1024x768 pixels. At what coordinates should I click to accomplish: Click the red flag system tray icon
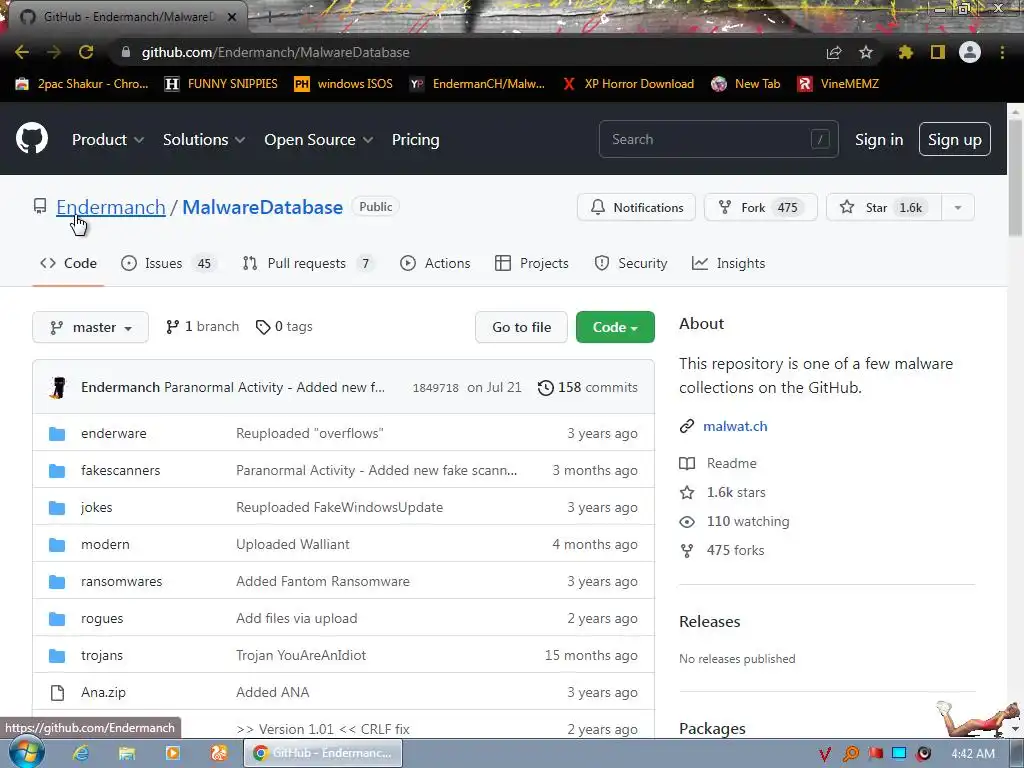click(x=875, y=754)
